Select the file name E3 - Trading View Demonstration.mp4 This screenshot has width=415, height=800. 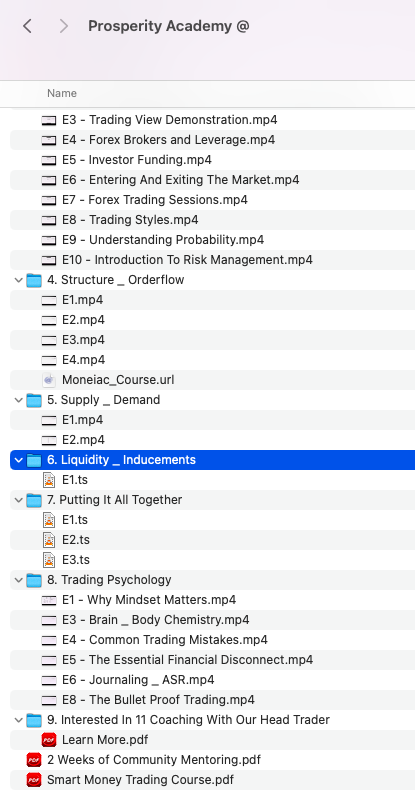(169, 120)
